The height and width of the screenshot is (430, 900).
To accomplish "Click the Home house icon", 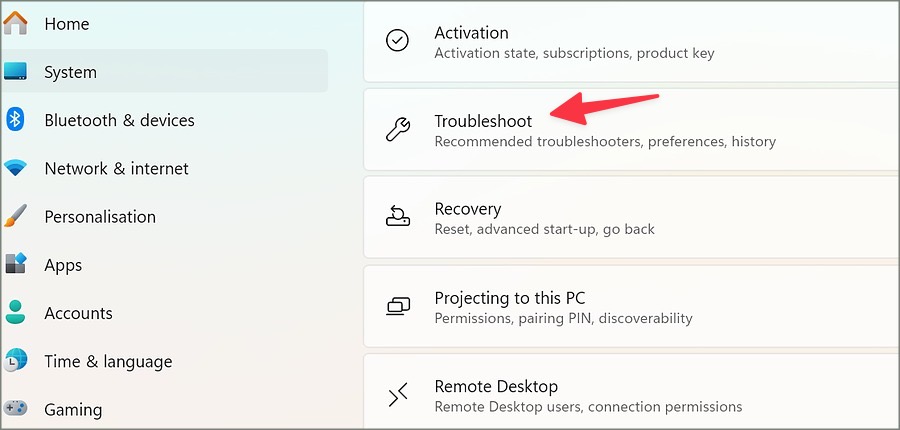I will point(16,23).
